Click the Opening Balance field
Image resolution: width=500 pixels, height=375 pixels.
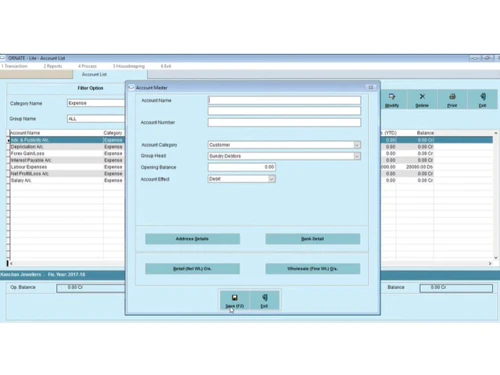point(242,167)
